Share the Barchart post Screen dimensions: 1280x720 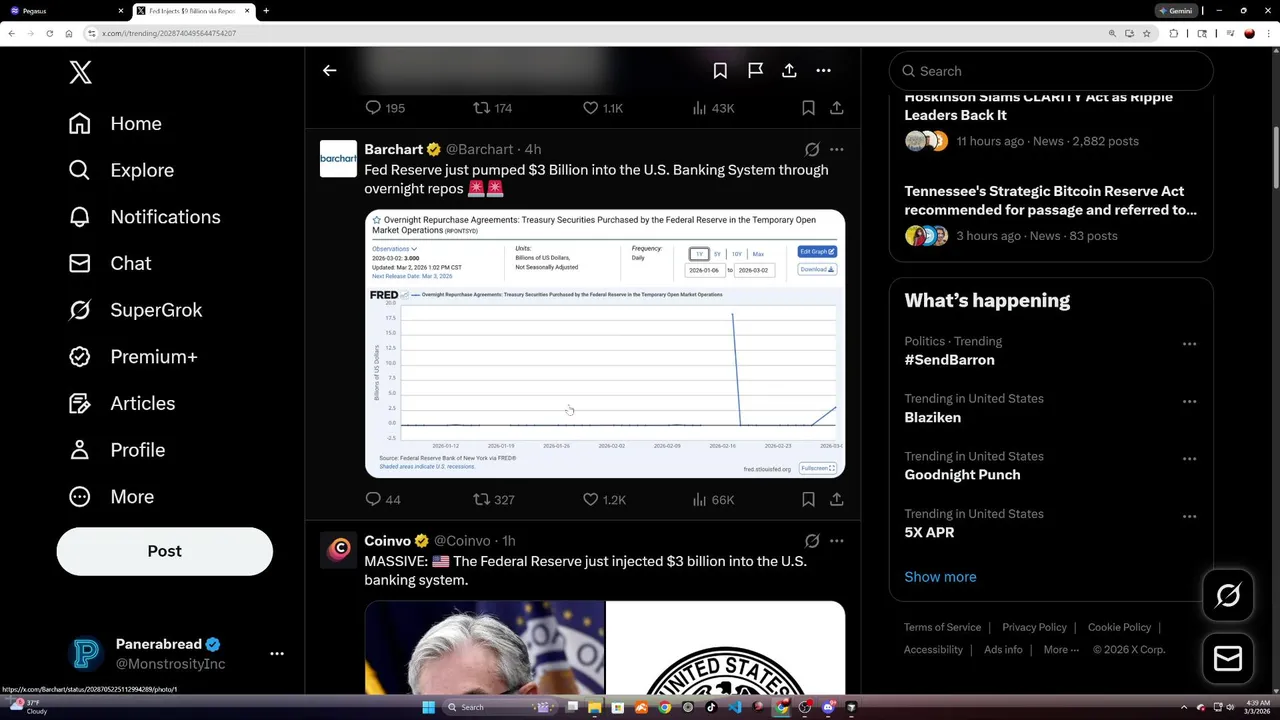836,499
